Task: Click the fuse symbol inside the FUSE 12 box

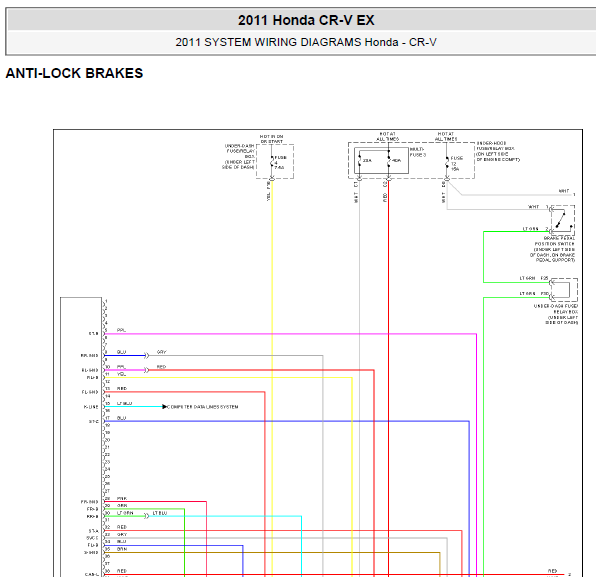Action: 447,163
